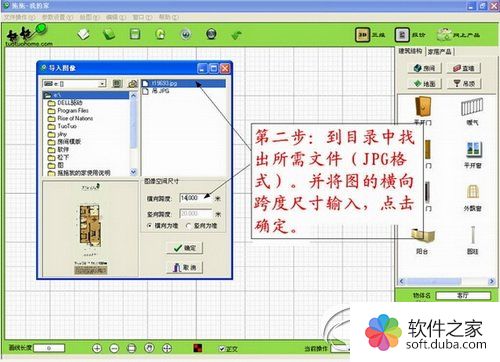
Task: Click the green book icon in toolbar
Action: 109,34
